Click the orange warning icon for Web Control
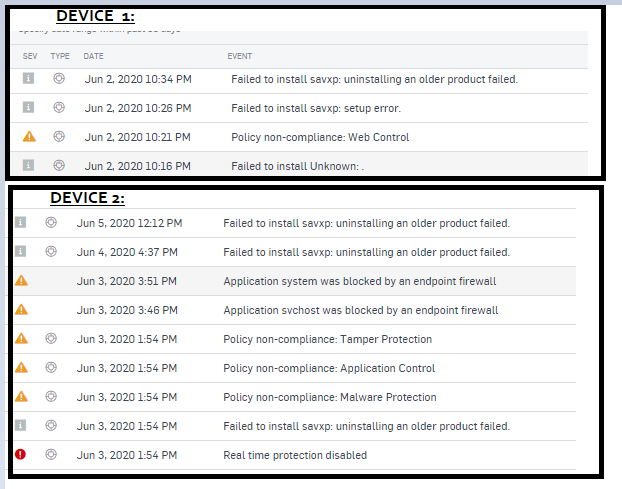 29,136
